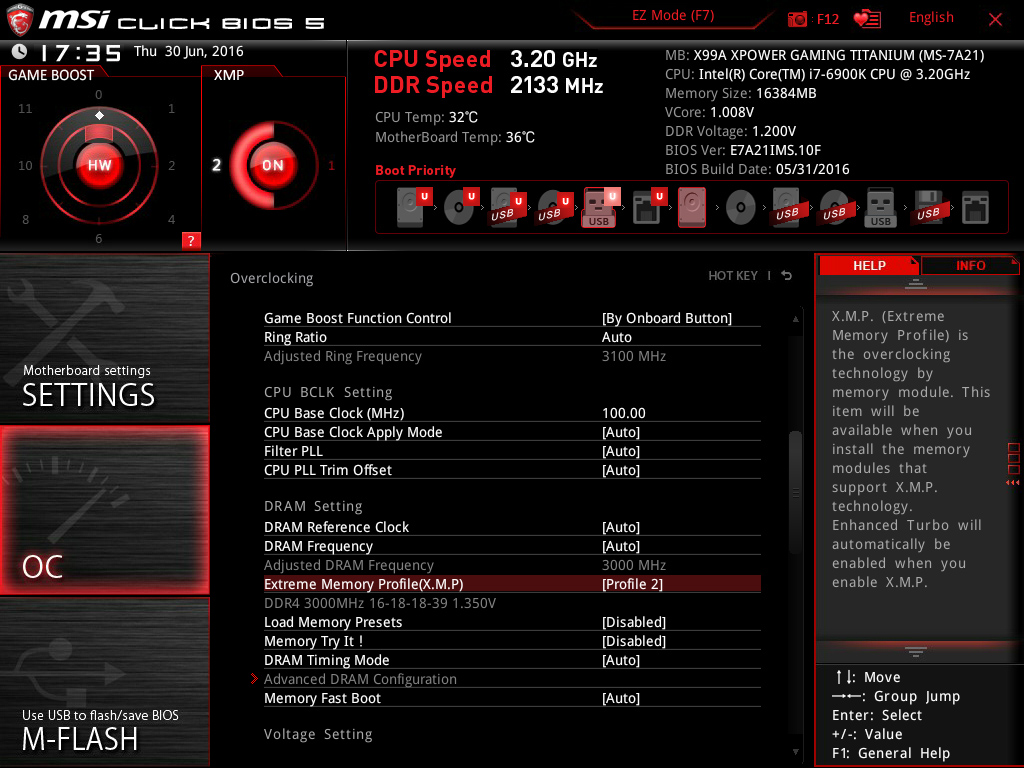Select the highlighted UEFI USB key boot device

point(601,207)
